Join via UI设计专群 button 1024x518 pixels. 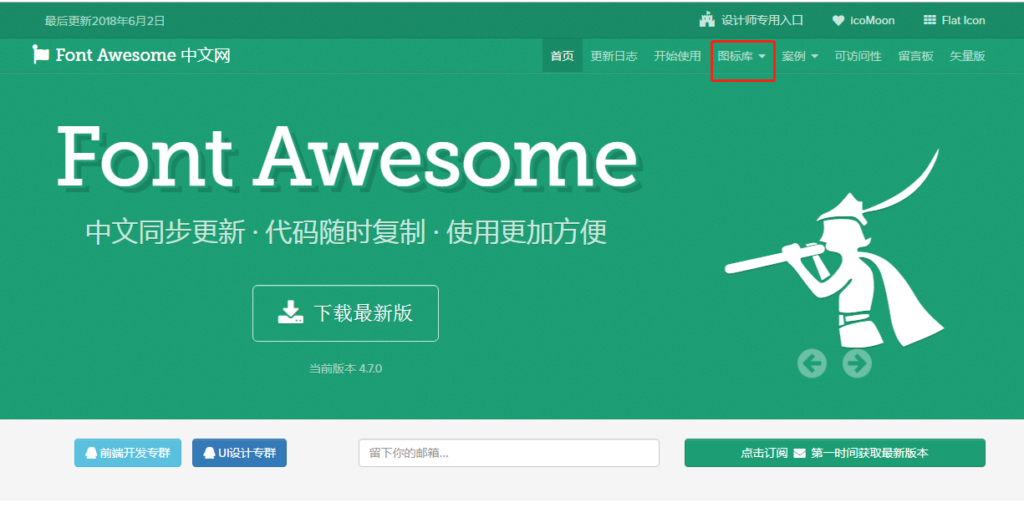[239, 453]
